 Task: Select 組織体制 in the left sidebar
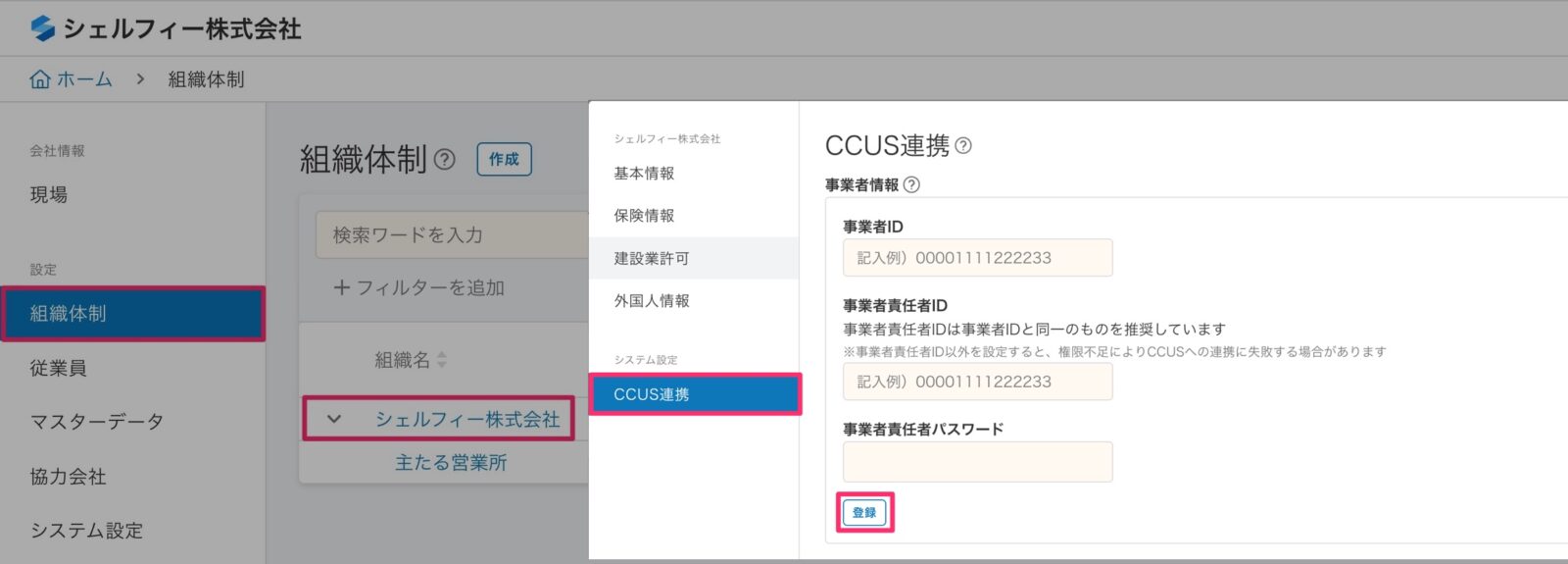pyautogui.click(x=132, y=314)
